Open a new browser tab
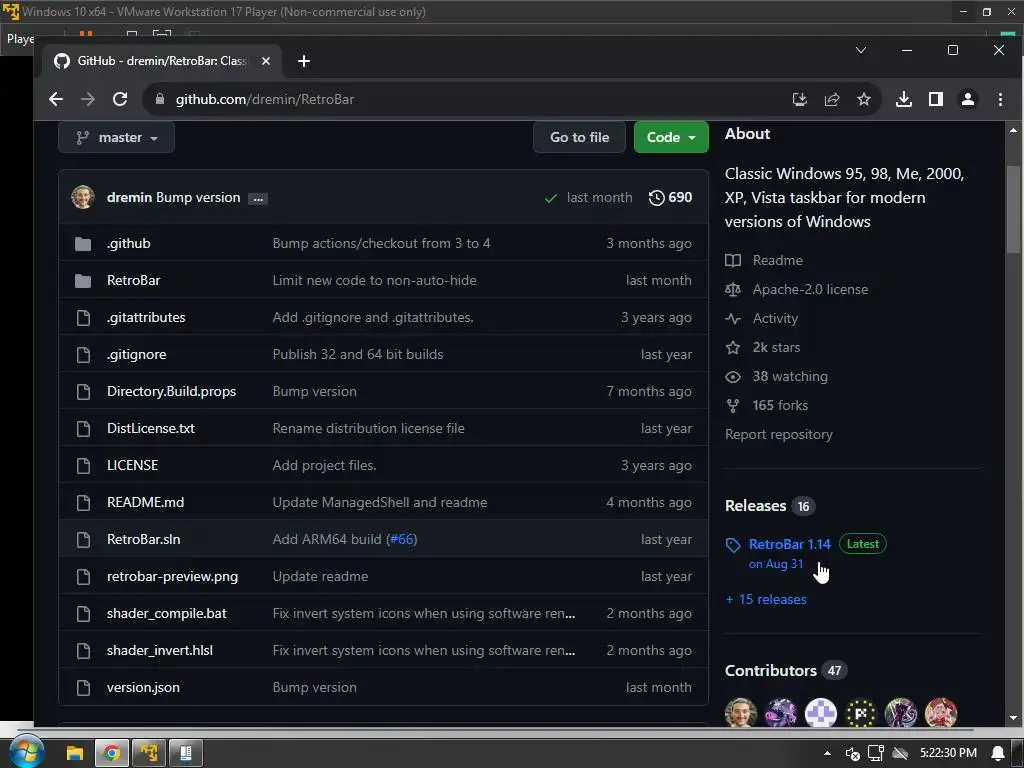 click(304, 61)
